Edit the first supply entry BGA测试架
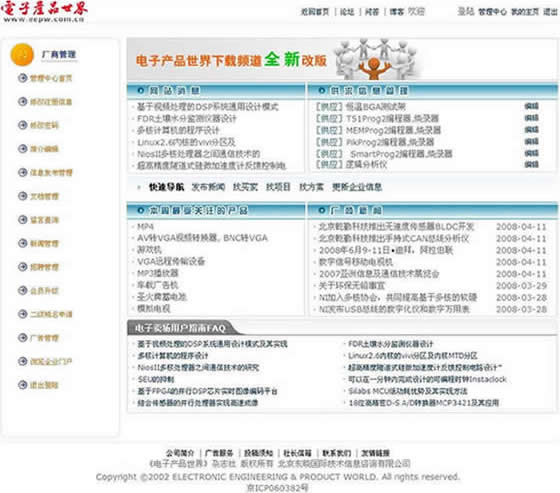The height and width of the screenshot is (493, 560). 531,106
